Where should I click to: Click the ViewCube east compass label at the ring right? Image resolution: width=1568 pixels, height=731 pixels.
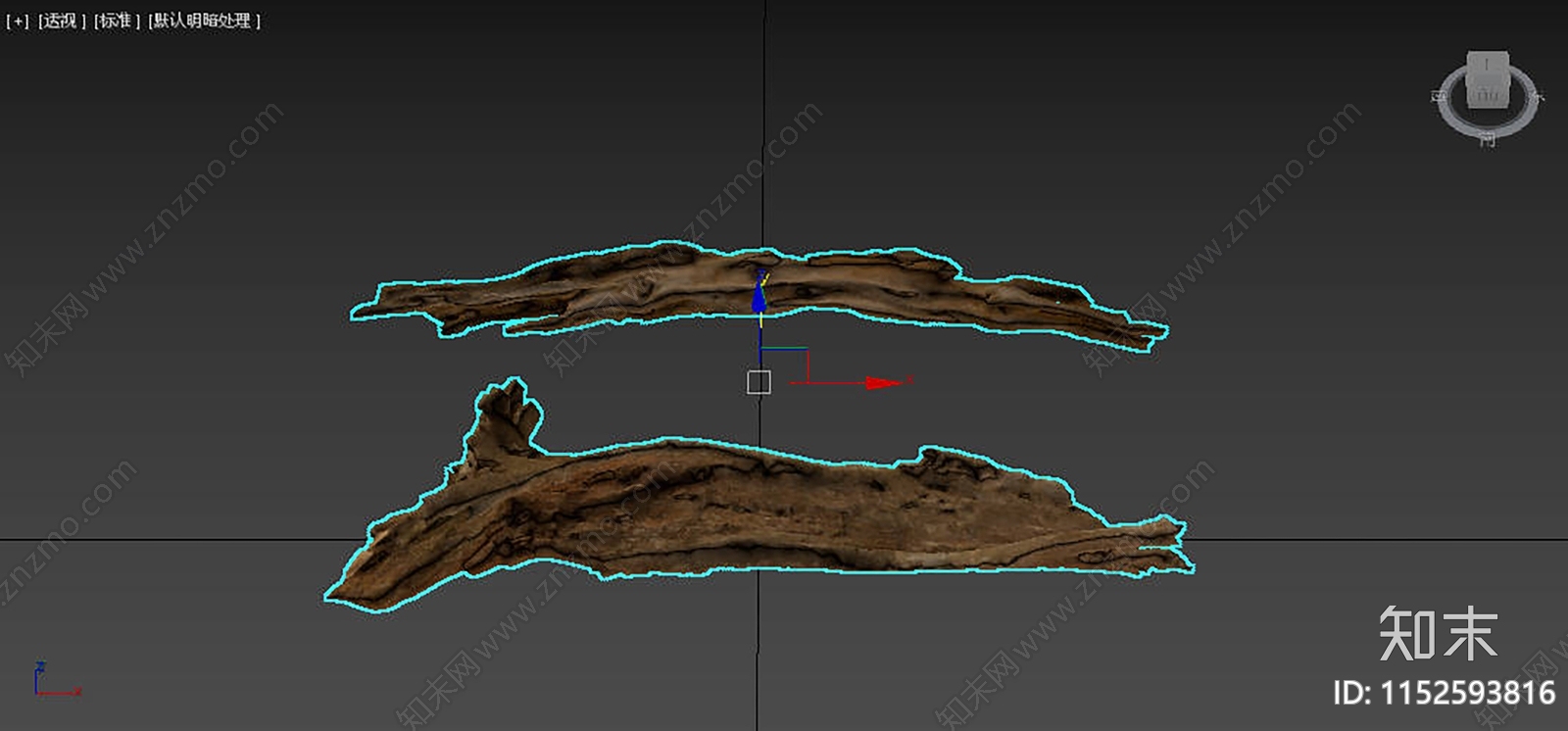(1538, 96)
